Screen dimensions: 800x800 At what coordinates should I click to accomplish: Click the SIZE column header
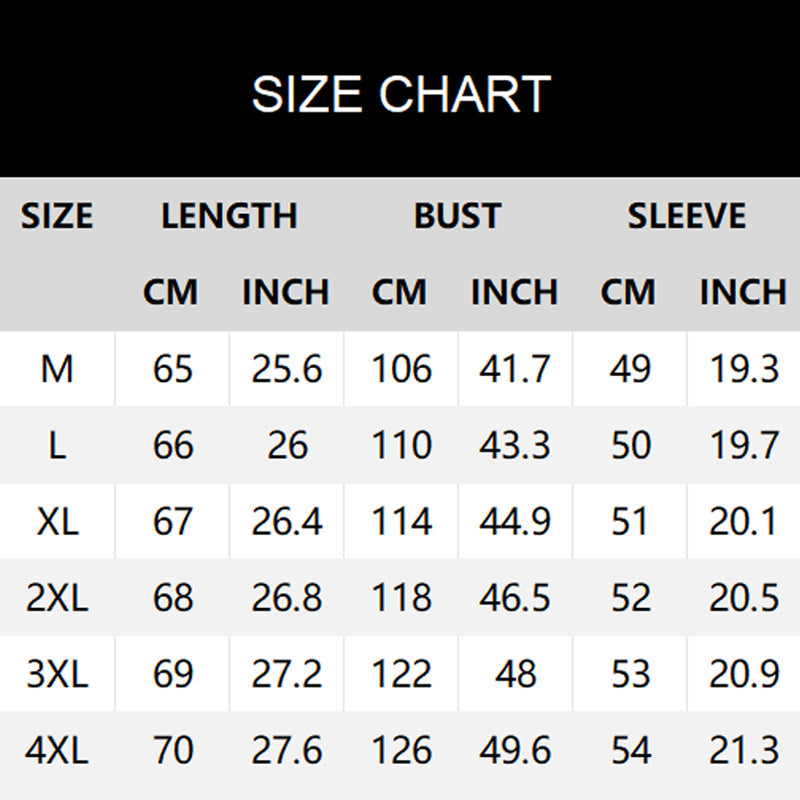[x=57, y=216]
